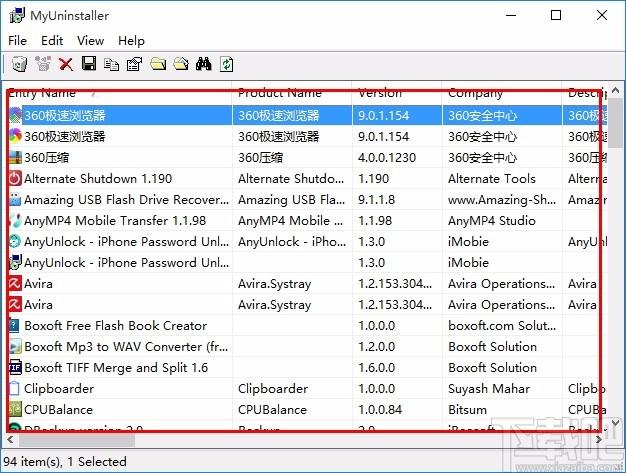Select the 360压缩 entry name
Viewport: 626px width, 473px height.
point(46,158)
